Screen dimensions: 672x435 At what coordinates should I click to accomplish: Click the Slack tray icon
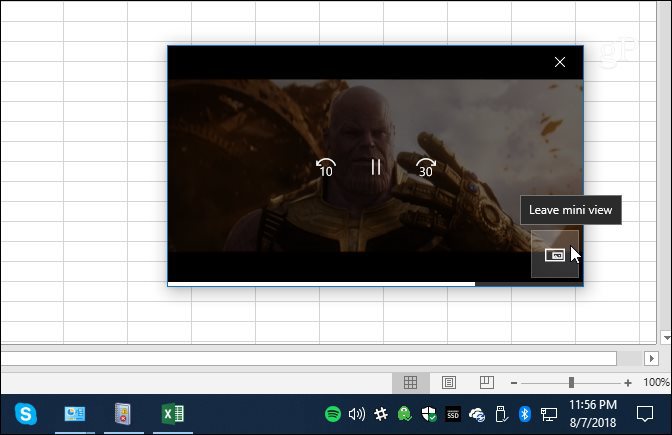click(x=381, y=414)
